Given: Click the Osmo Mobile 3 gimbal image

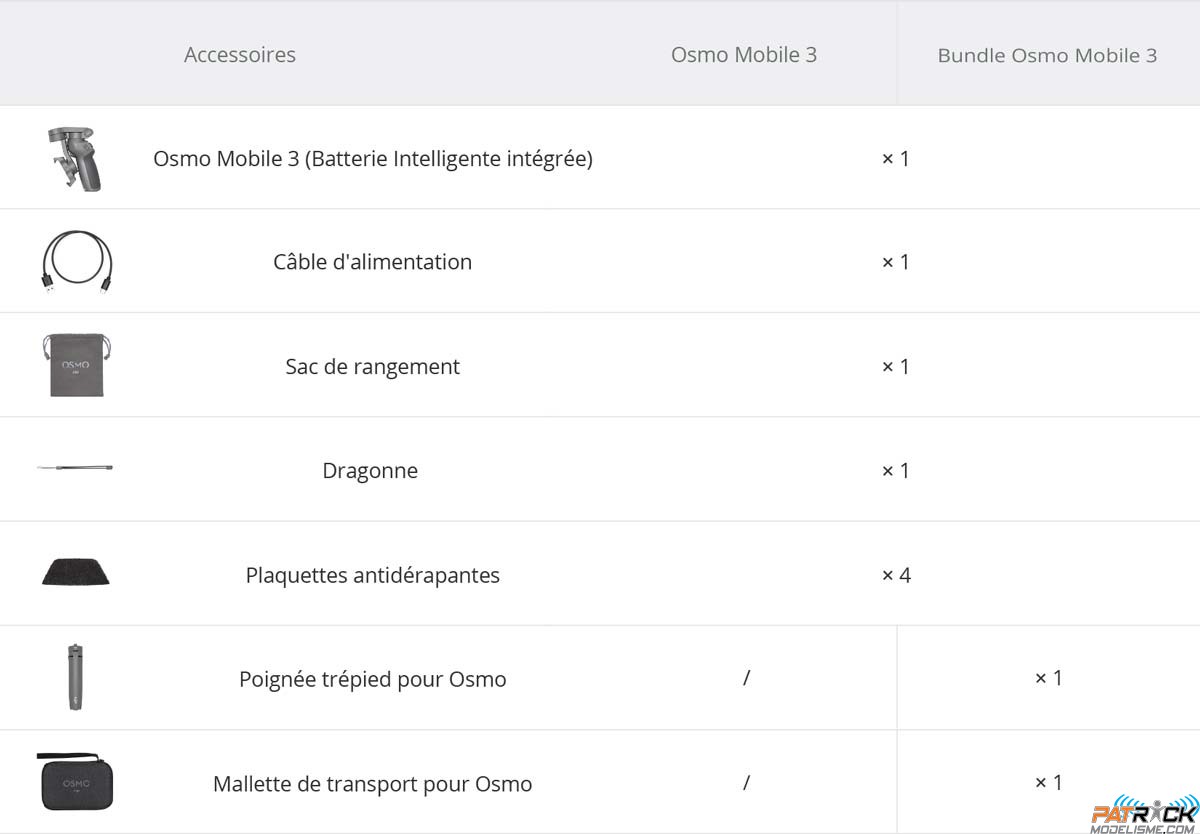Looking at the screenshot, I should coord(76,158).
